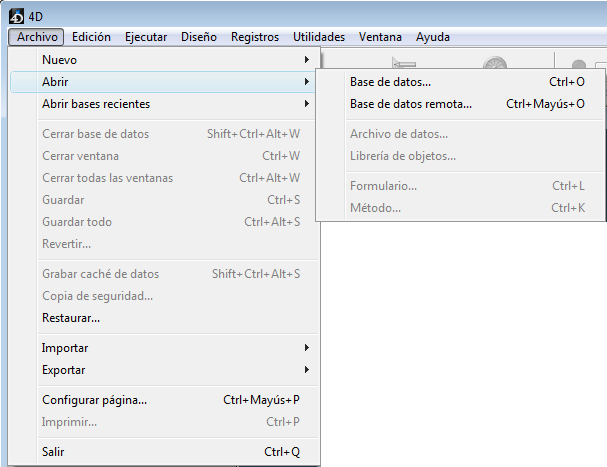Viewport: 607px width, 467px height.
Task: Choose Base de datos... from Abrir submenu
Action: point(390,82)
